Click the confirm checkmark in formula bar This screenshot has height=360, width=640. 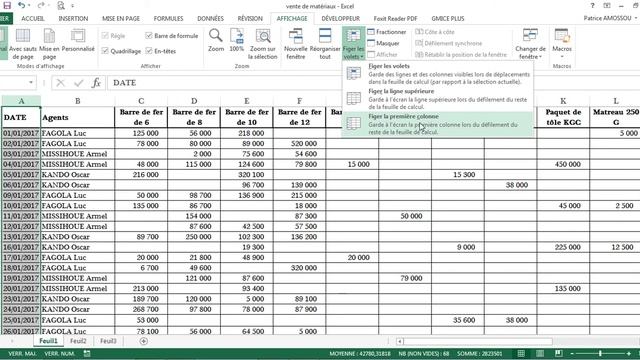pyautogui.click(x=78, y=83)
